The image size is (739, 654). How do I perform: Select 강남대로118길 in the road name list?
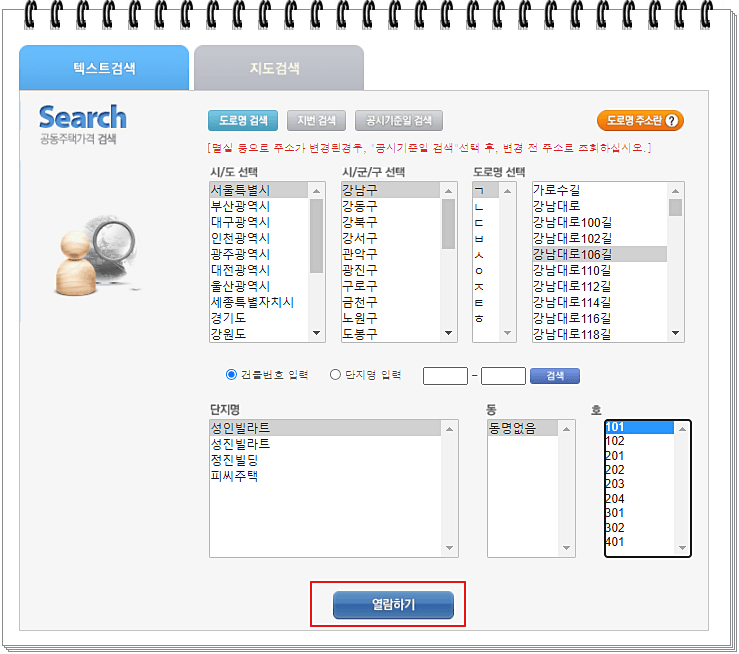coord(599,334)
